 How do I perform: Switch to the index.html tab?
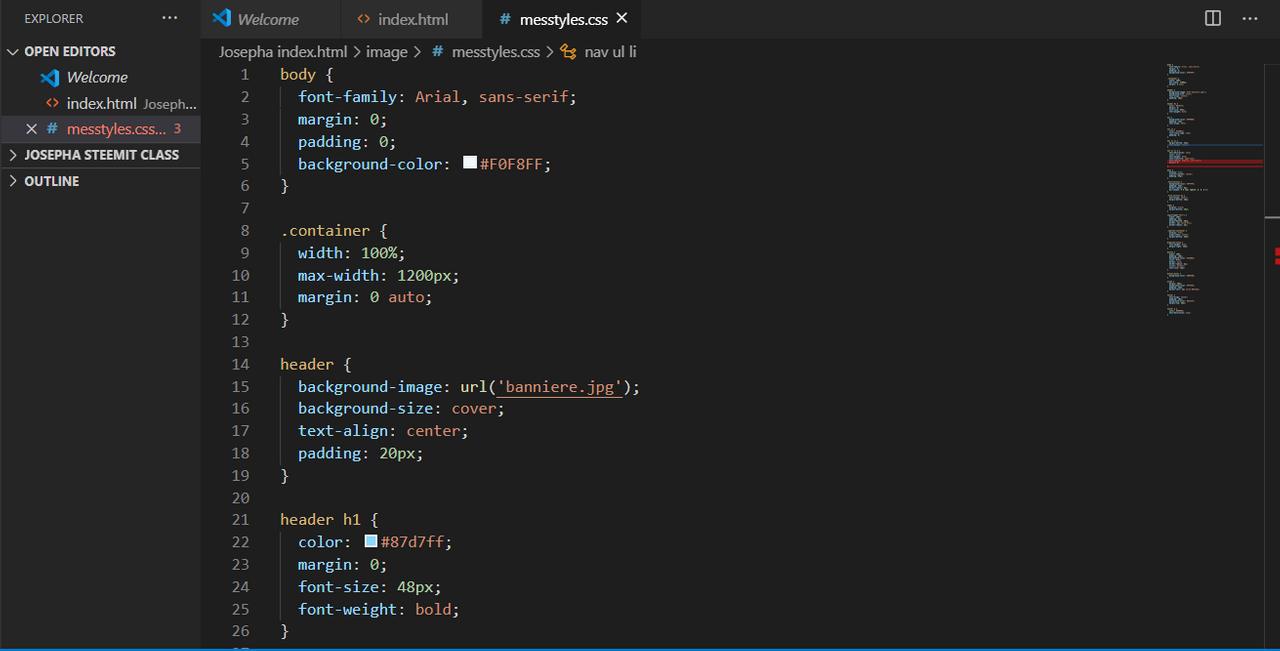coord(412,19)
